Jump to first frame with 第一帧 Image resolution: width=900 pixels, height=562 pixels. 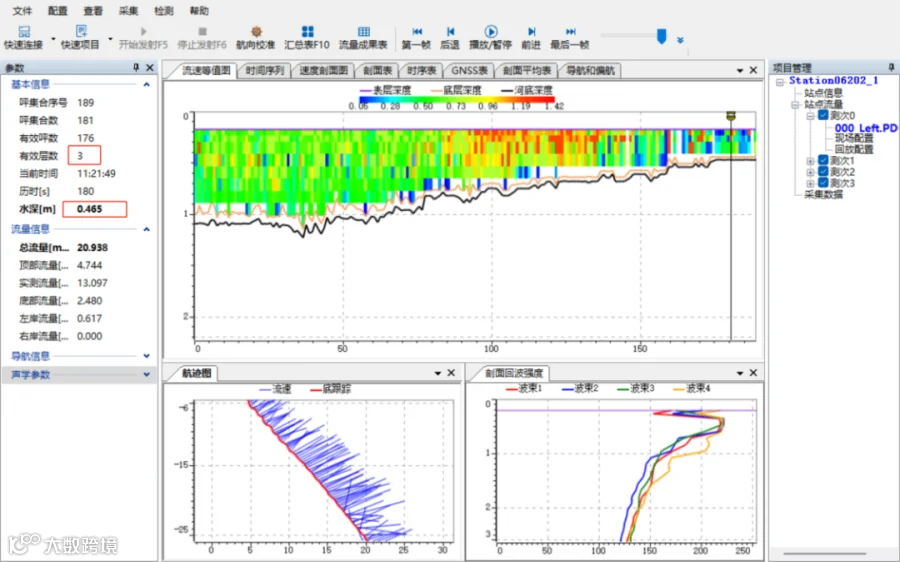(x=417, y=32)
